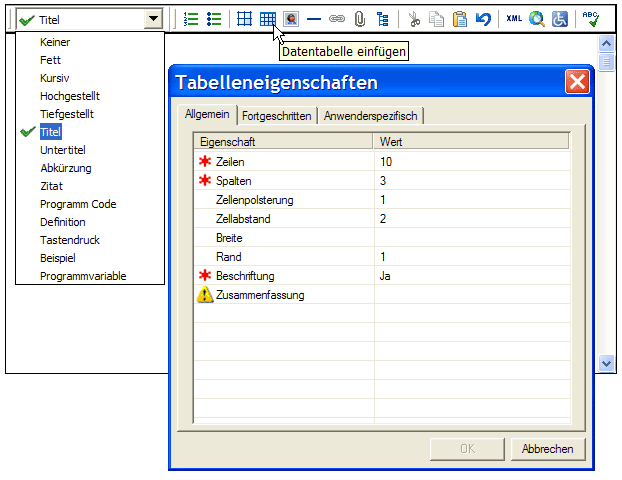Apply Programmvariable style
The image size is (622, 480).
click(x=83, y=276)
